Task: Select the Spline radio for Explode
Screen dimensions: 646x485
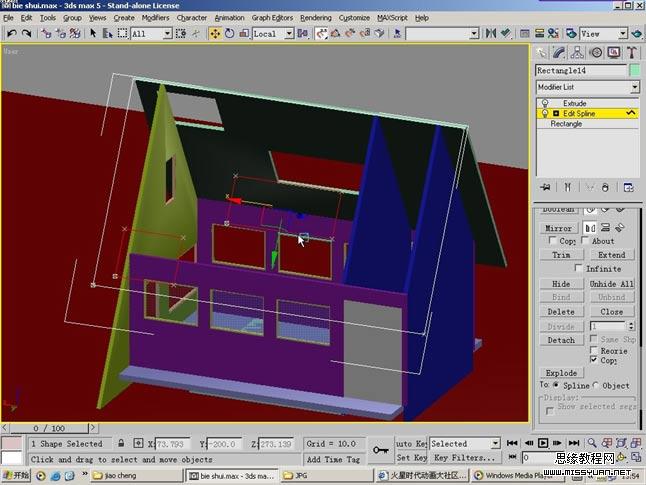Action: coord(556,385)
